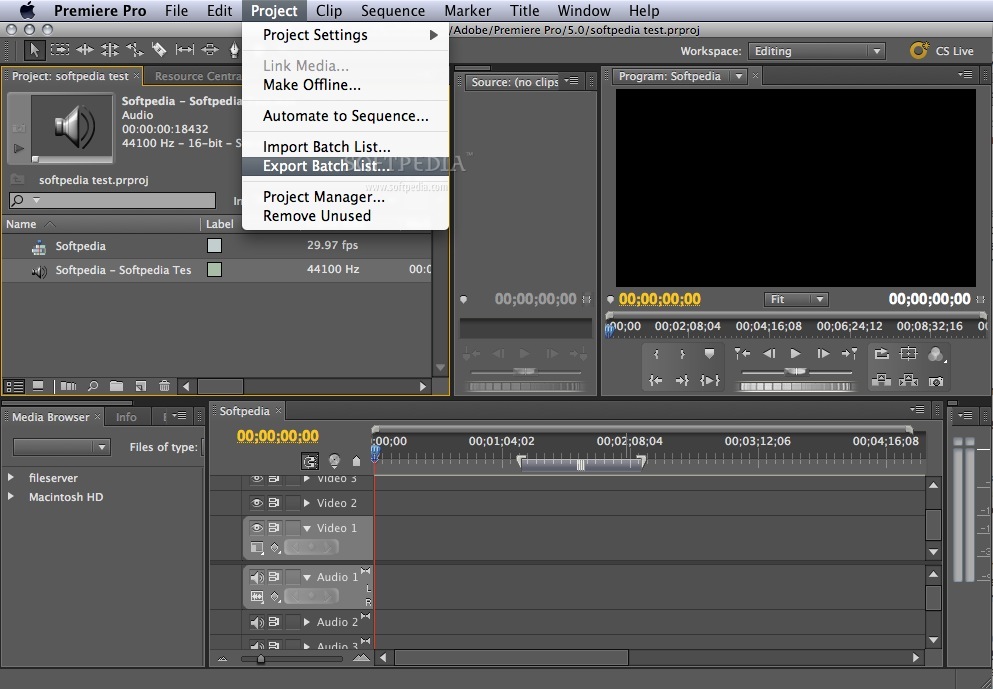Create a New Bin in Project panel

pos(117,386)
